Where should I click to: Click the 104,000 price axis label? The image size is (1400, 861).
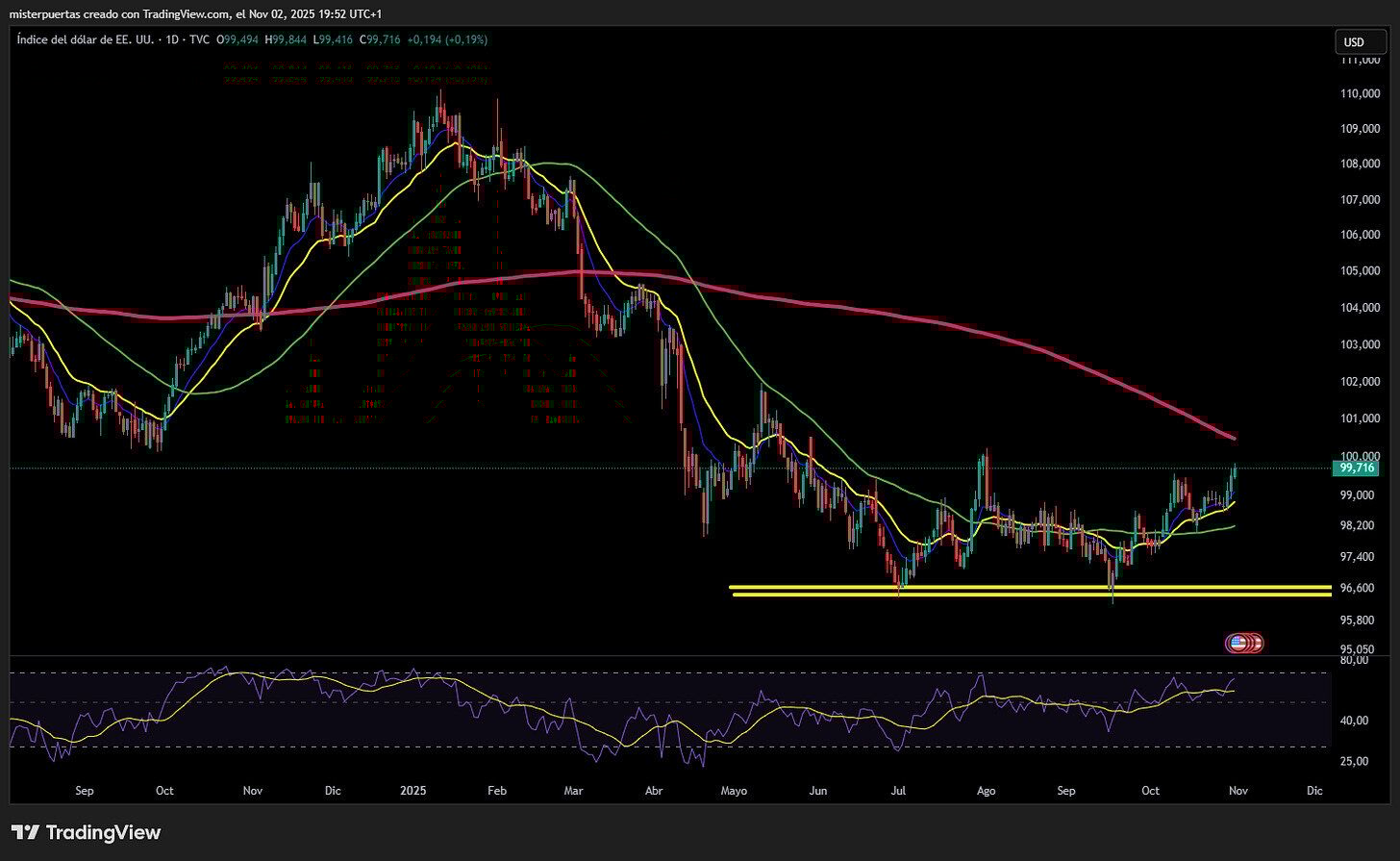pos(1361,308)
